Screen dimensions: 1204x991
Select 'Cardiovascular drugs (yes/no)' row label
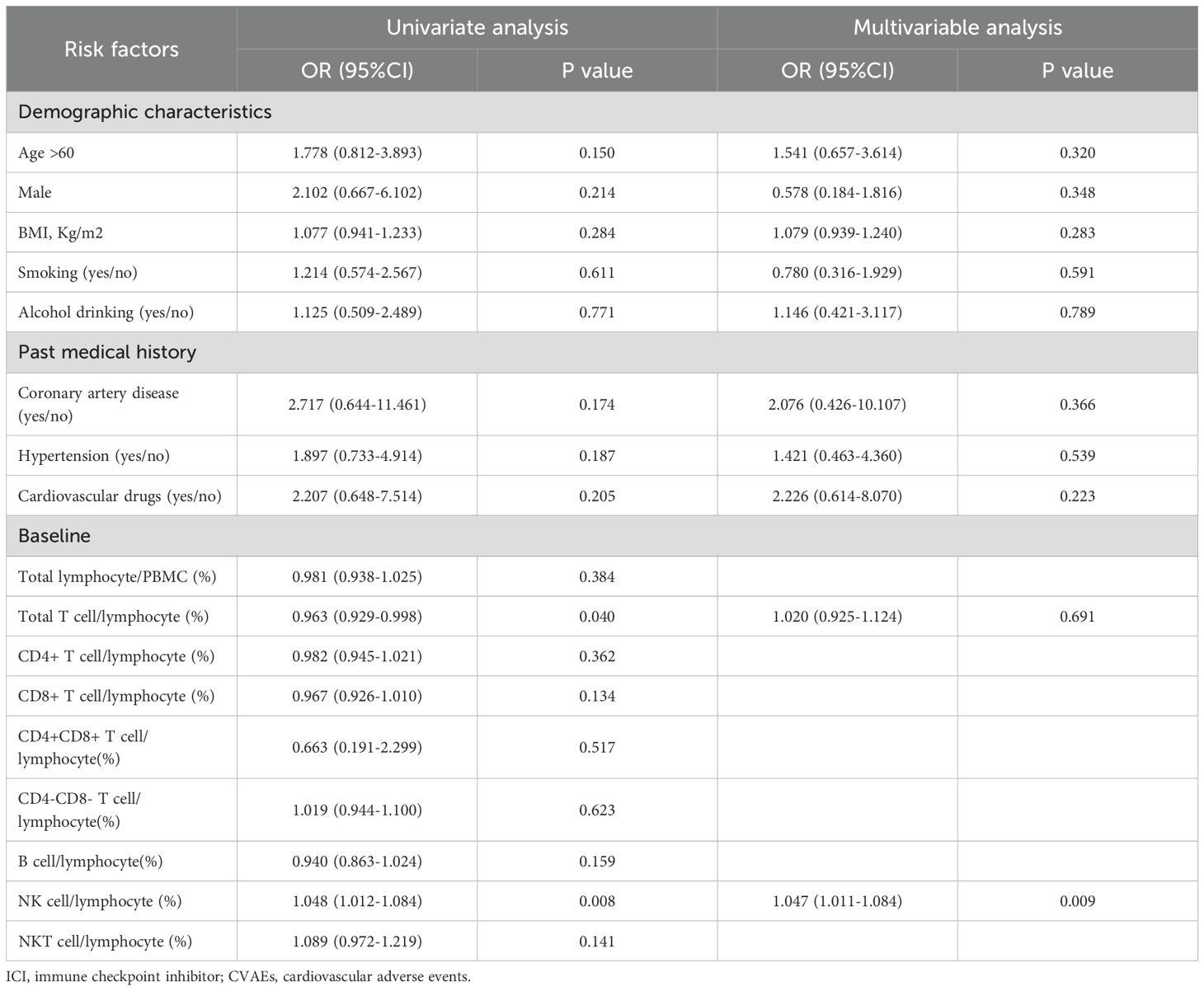[120, 495]
